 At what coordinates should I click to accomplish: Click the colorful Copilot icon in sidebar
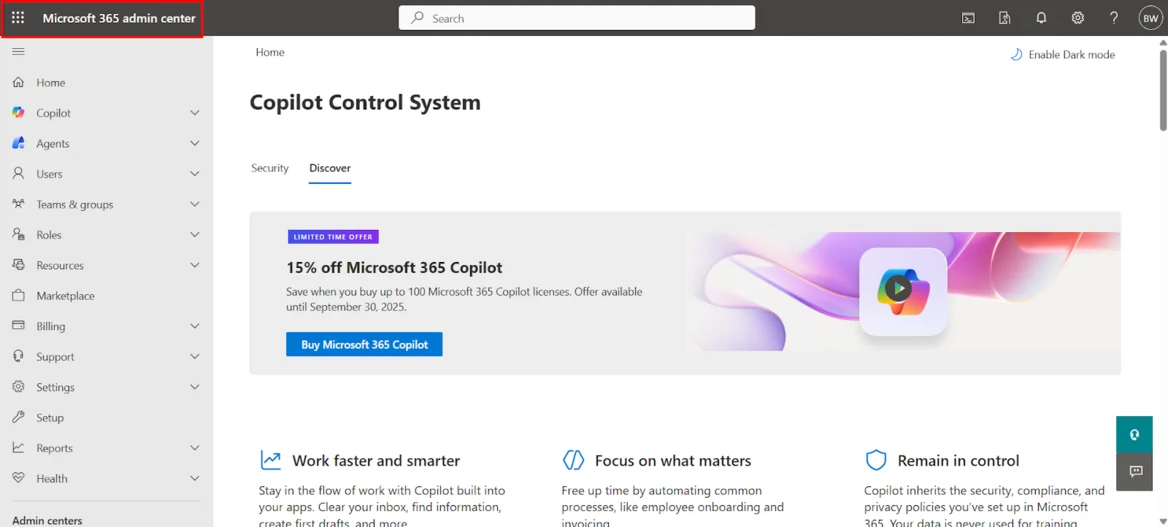[x=19, y=113]
